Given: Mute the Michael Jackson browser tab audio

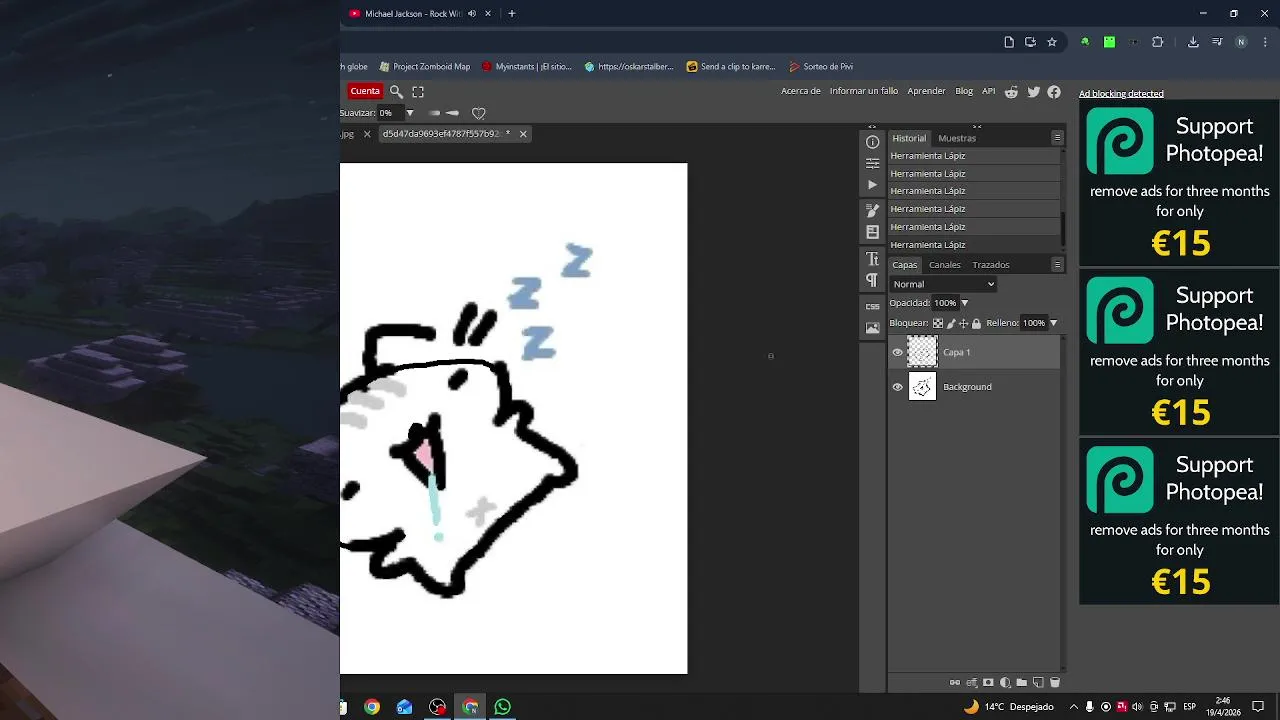Looking at the screenshot, I should [x=472, y=14].
